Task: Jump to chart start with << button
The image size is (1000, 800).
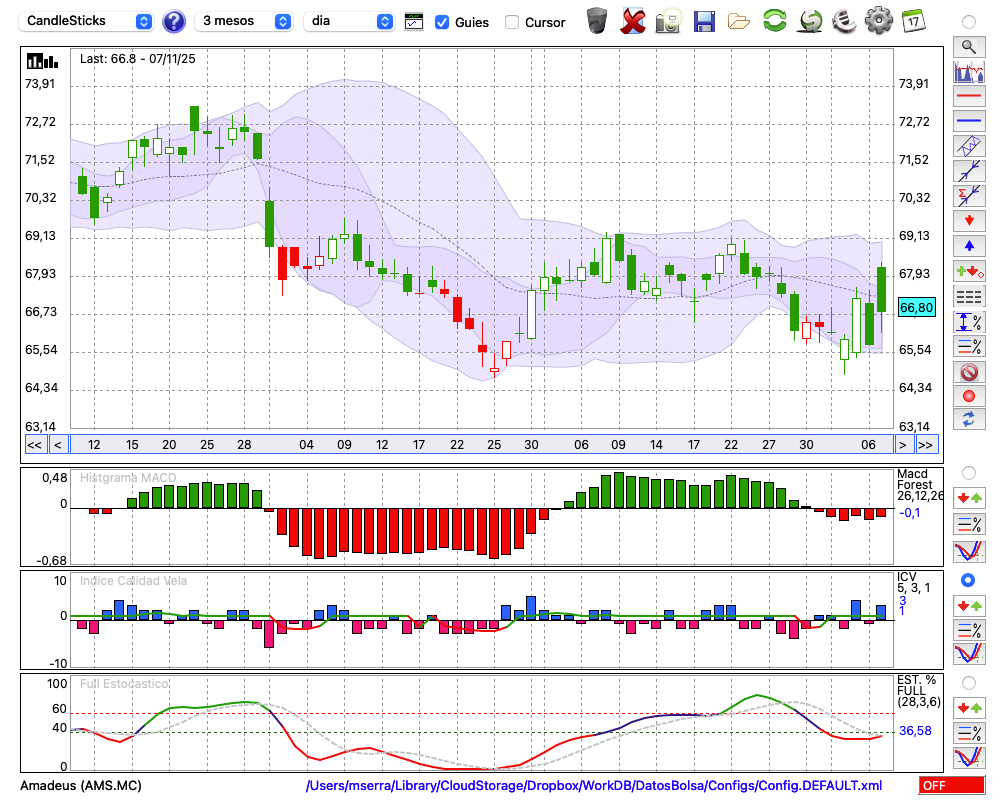Action: (34, 445)
